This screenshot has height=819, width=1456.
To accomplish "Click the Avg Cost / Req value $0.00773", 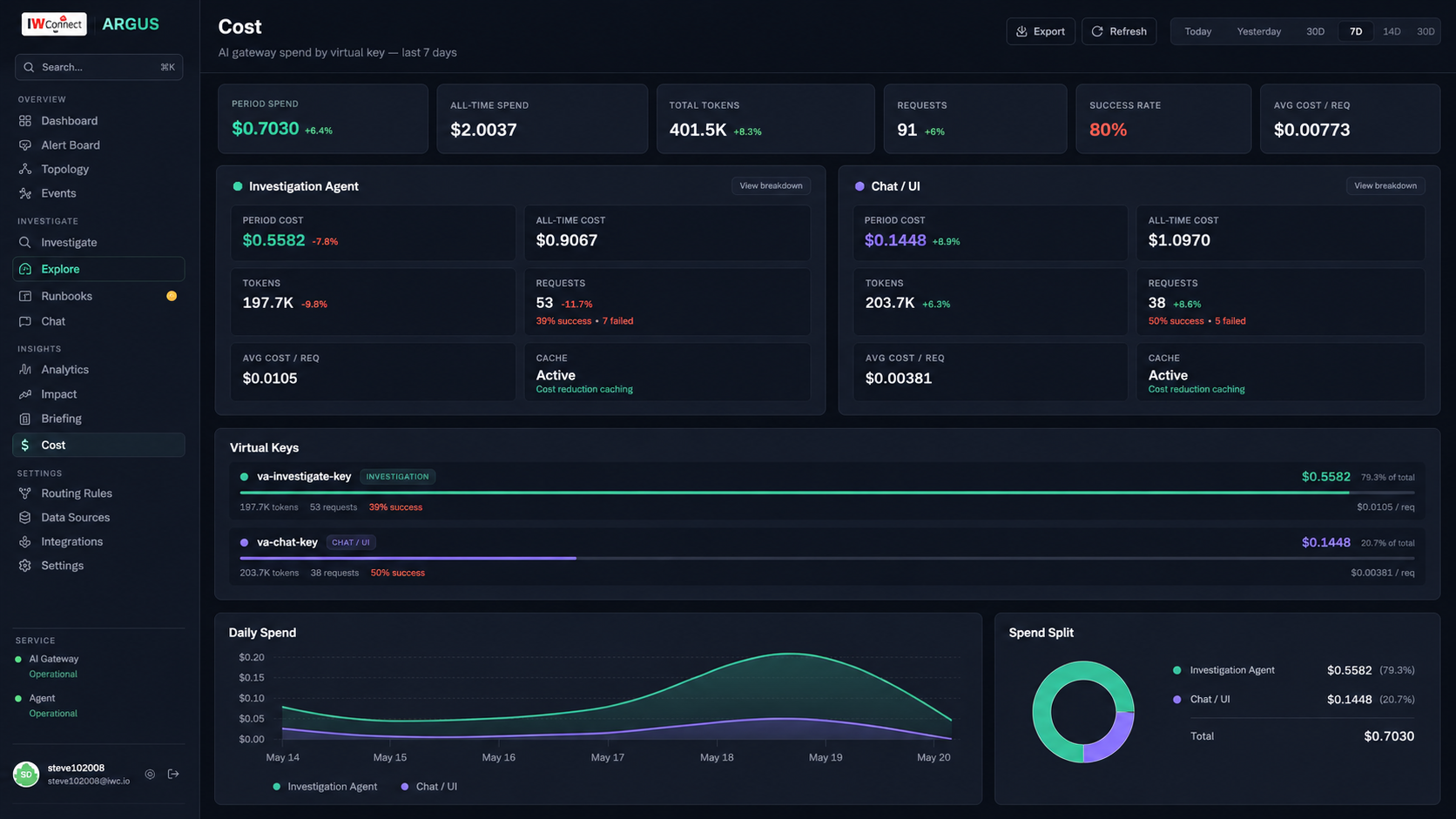I will point(1311,130).
